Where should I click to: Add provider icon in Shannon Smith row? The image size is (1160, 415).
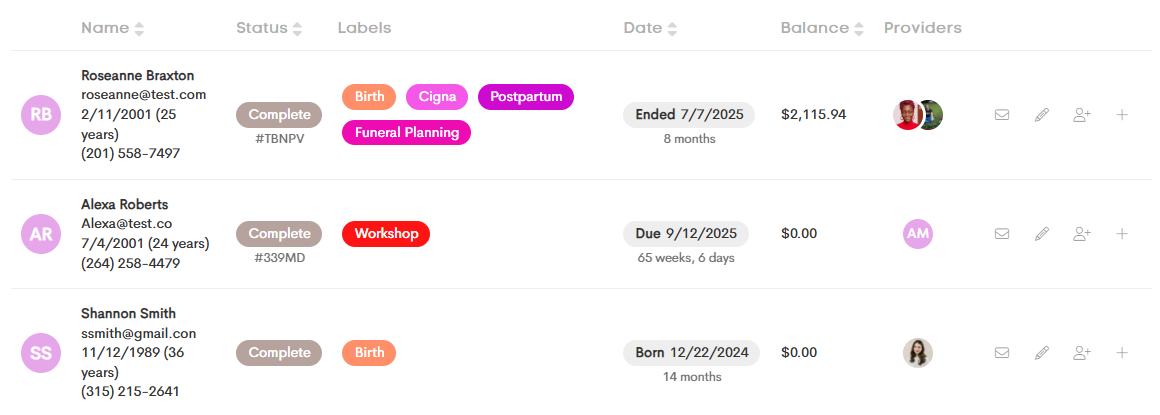click(x=1082, y=353)
